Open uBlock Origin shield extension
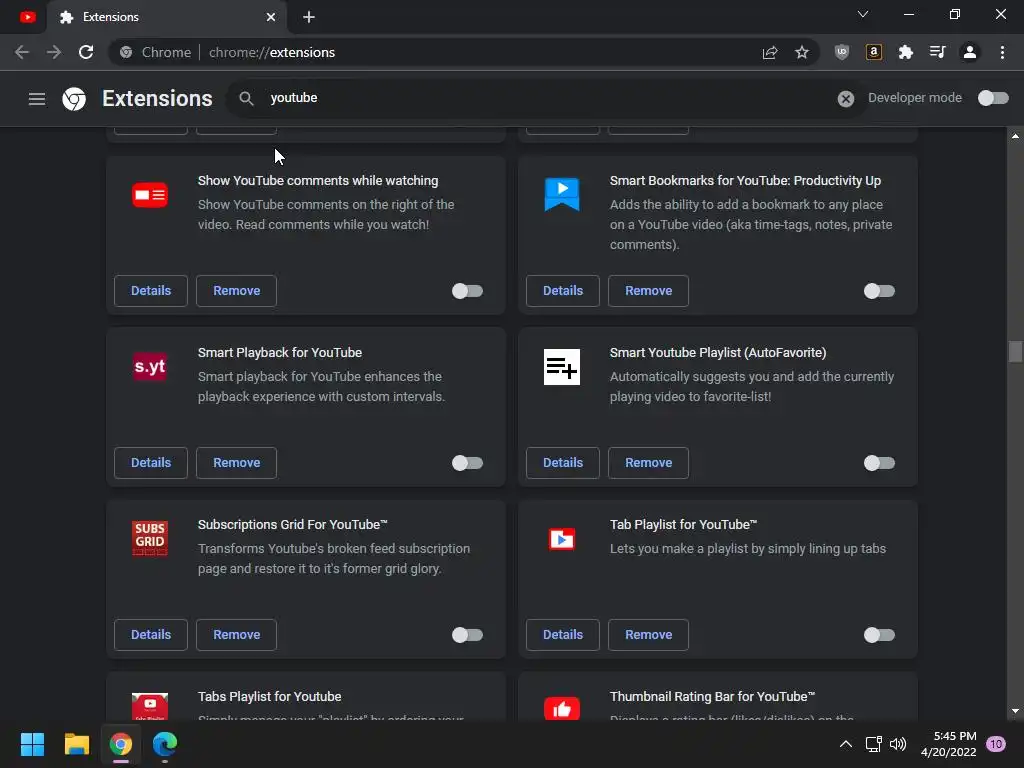1024x768 pixels. (x=842, y=52)
